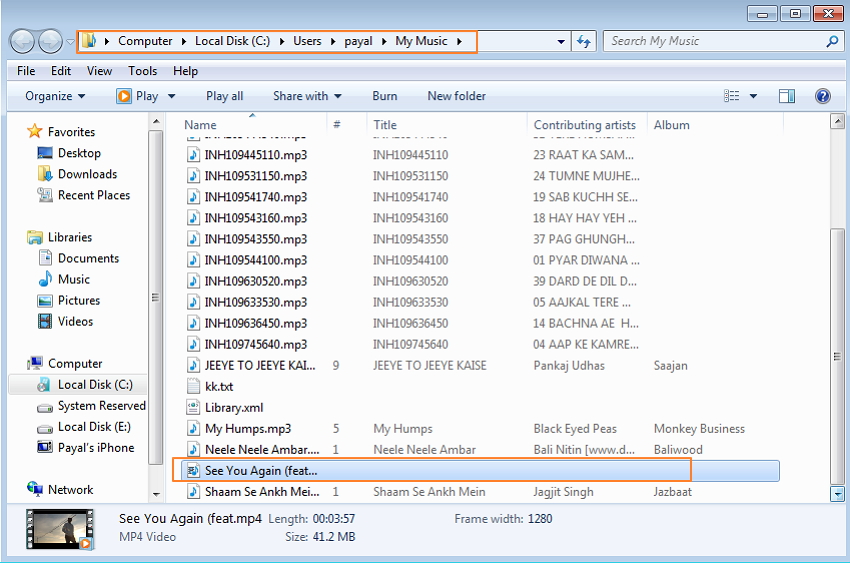Image resolution: width=850 pixels, height=563 pixels.
Task: Click the file list vertical scrollbar
Action: (x=837, y=300)
